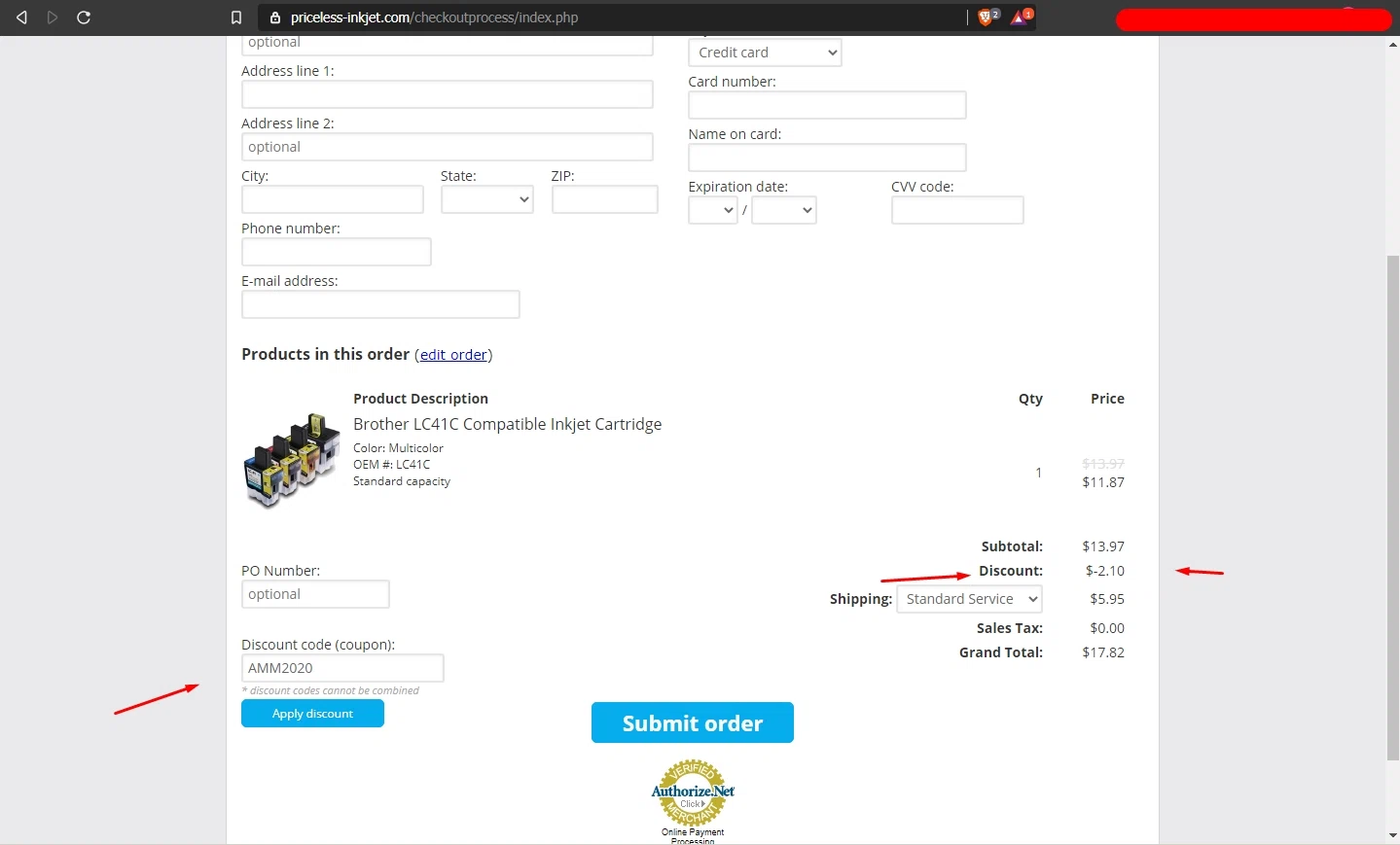Screen dimensions: 1400x845
Task: Expand the State dropdown
Action: 487,199
